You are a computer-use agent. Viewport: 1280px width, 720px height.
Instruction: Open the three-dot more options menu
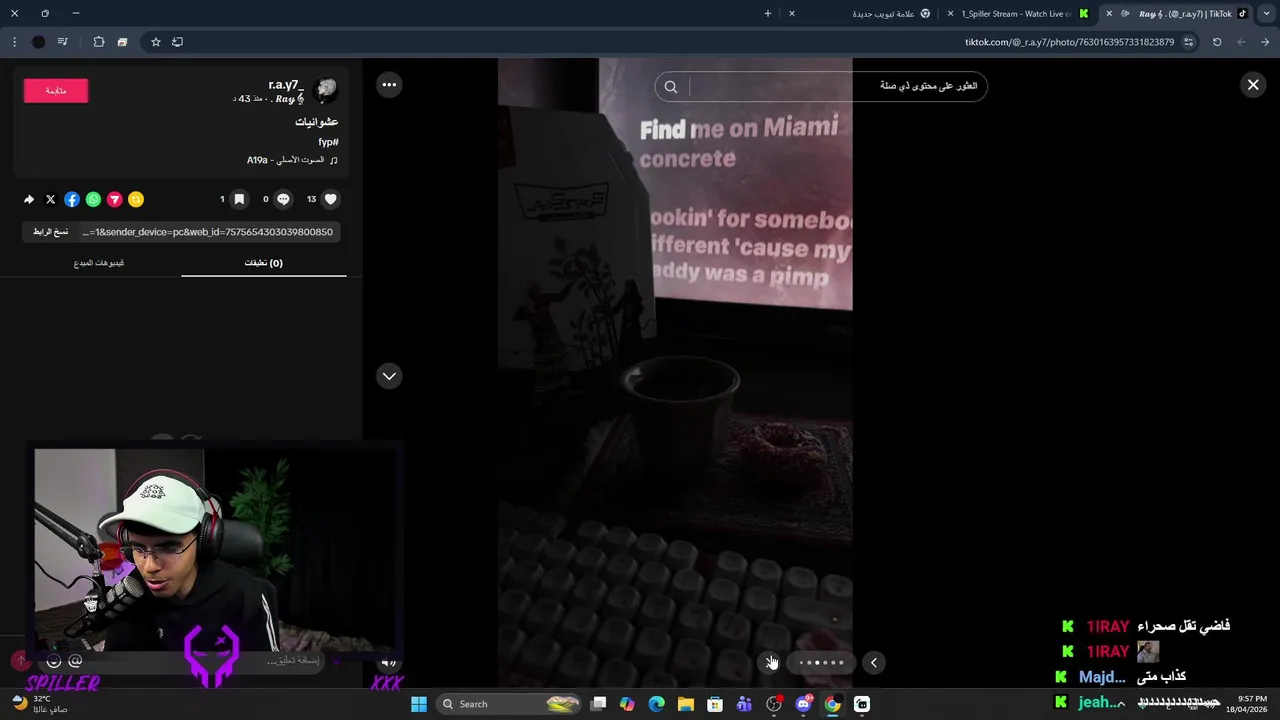coord(389,85)
